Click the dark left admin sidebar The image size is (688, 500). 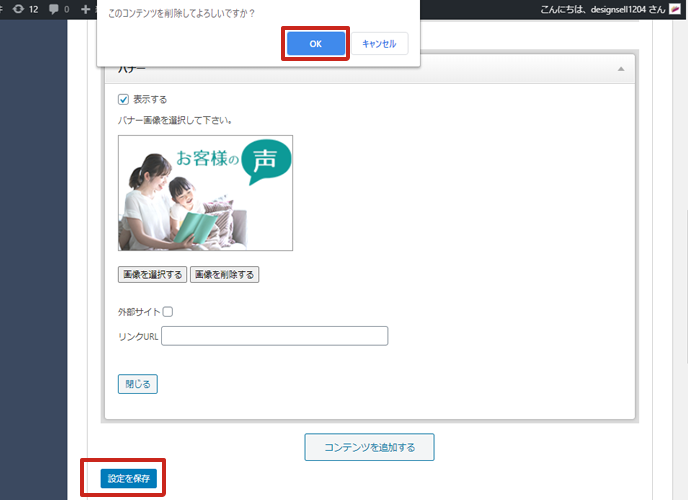33,250
